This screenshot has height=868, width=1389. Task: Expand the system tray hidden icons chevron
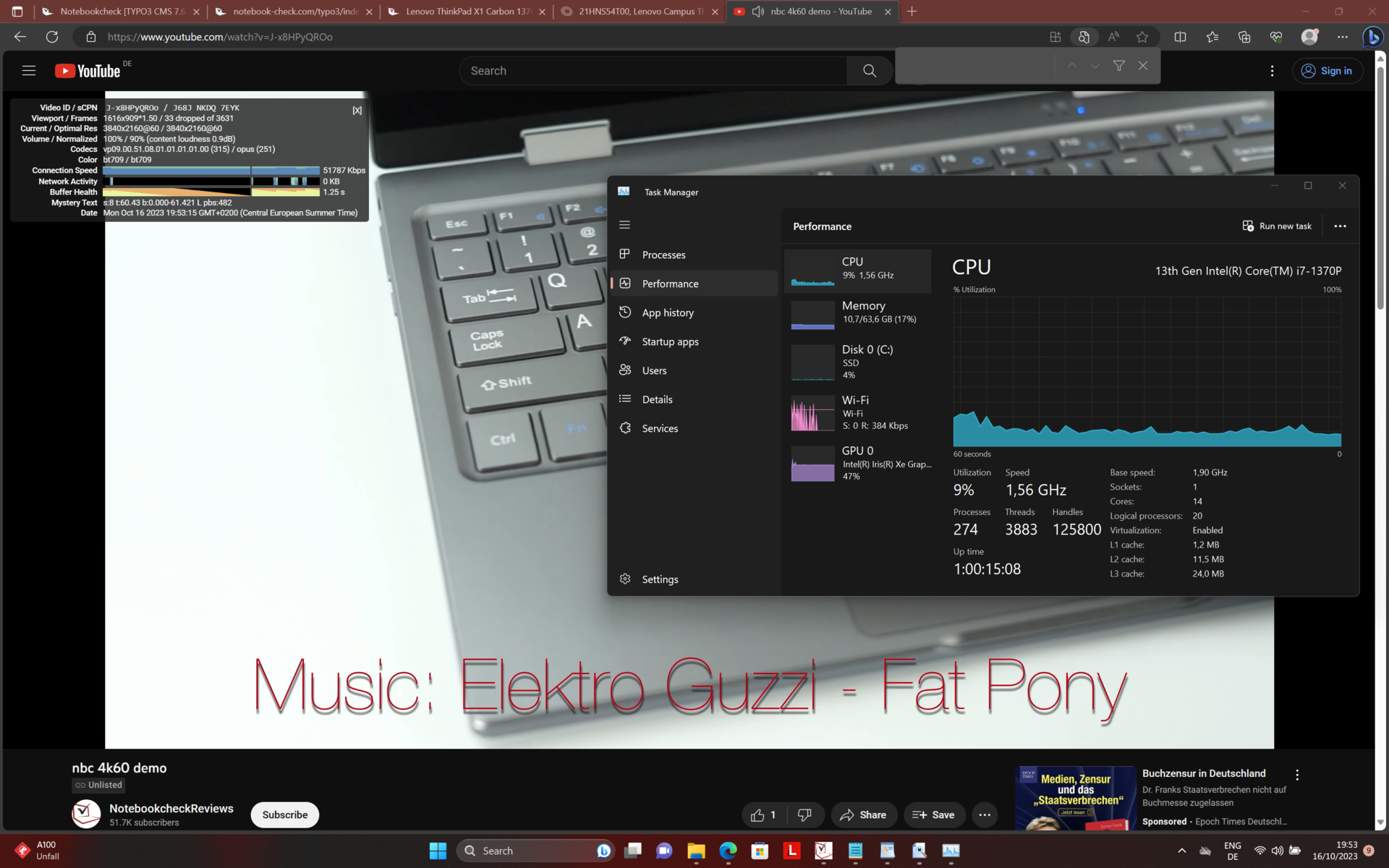click(x=1181, y=851)
